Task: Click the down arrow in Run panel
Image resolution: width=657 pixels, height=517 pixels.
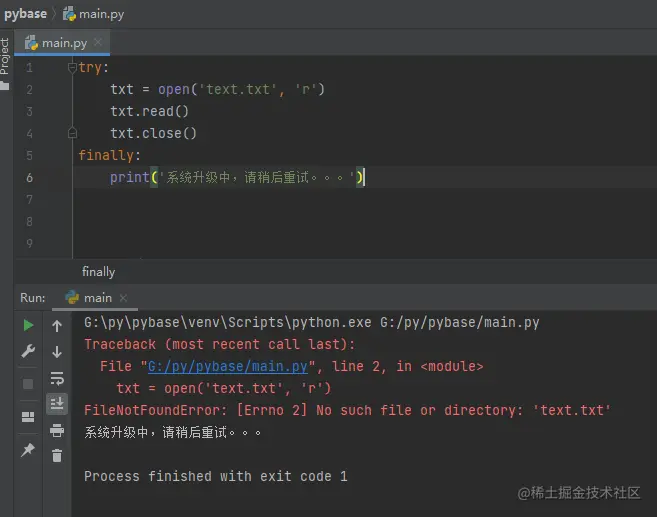Action: click(57, 352)
